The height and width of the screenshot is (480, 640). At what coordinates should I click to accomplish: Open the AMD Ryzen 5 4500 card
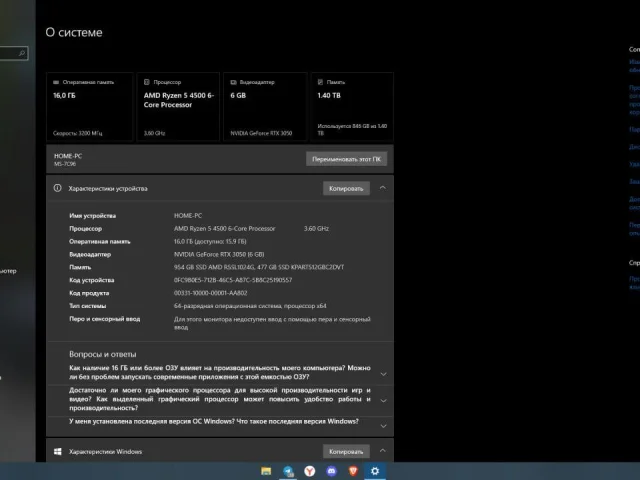(178, 107)
